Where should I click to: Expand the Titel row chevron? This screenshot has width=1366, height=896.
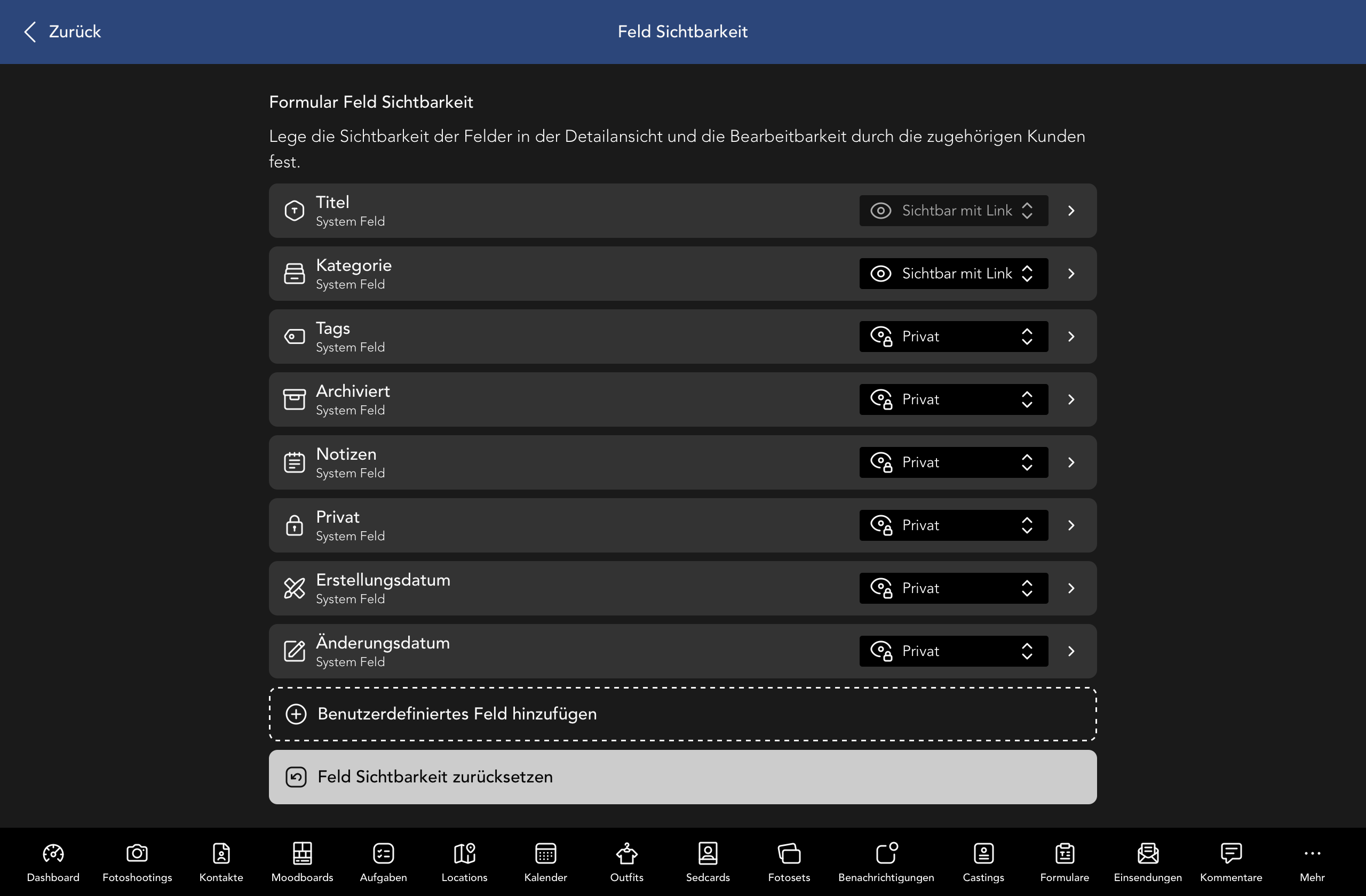[1071, 211]
